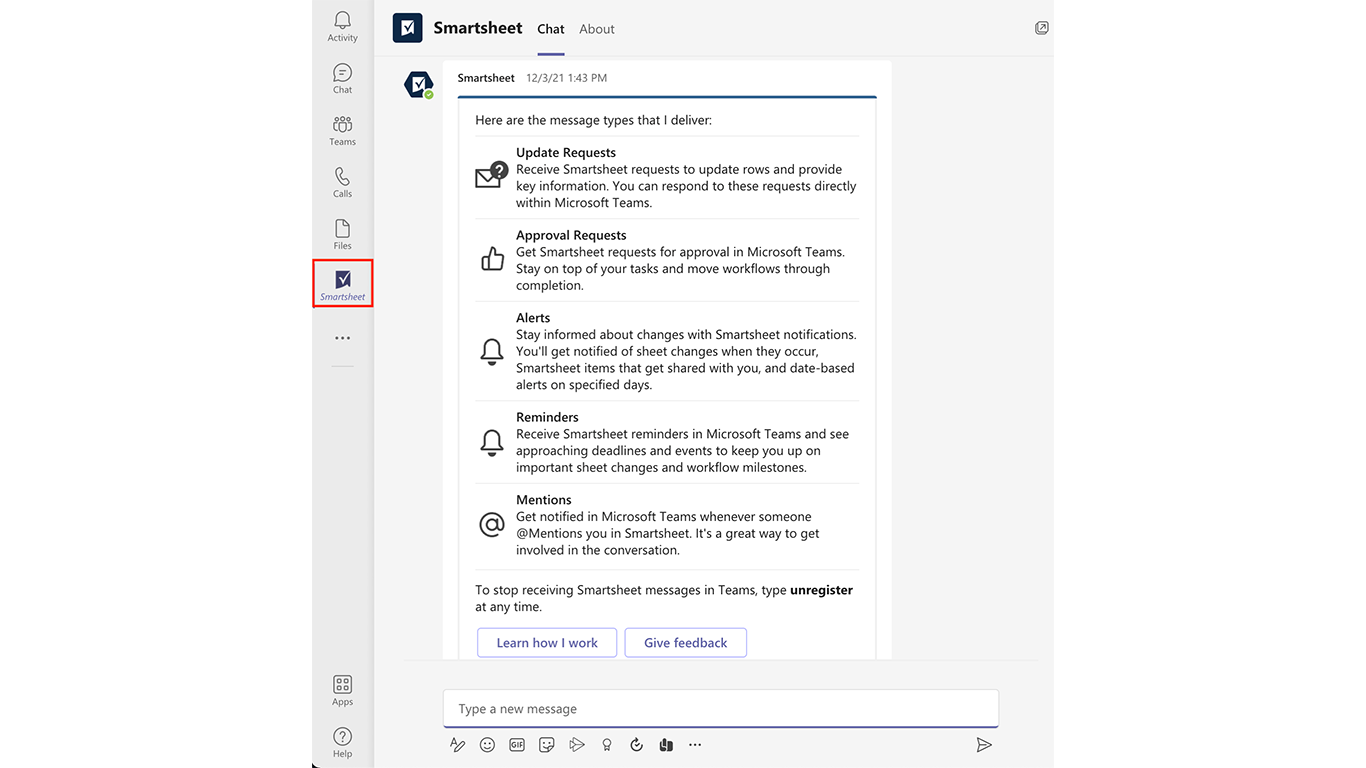Open Calls from the left sidebar

[x=342, y=182]
